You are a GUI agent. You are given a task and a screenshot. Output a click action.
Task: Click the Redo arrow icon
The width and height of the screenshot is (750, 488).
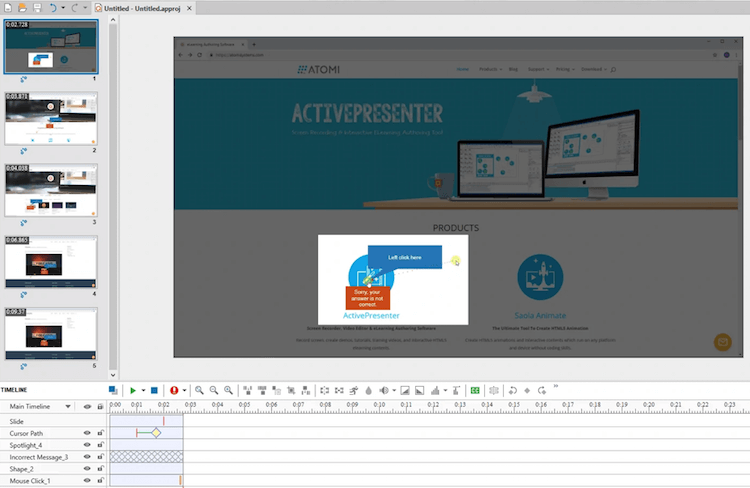pos(75,8)
